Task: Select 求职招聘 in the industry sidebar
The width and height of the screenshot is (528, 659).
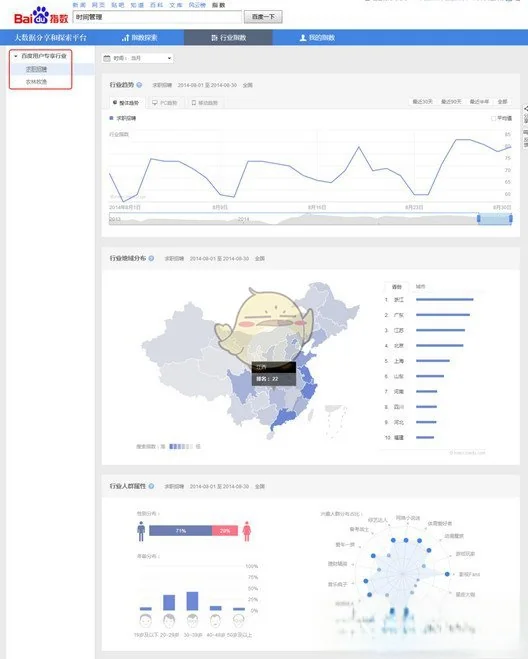Action: tap(37, 69)
